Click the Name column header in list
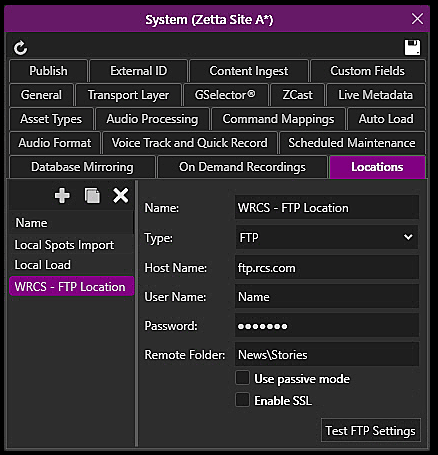Screen dimensions: 438x455 click(x=71, y=223)
